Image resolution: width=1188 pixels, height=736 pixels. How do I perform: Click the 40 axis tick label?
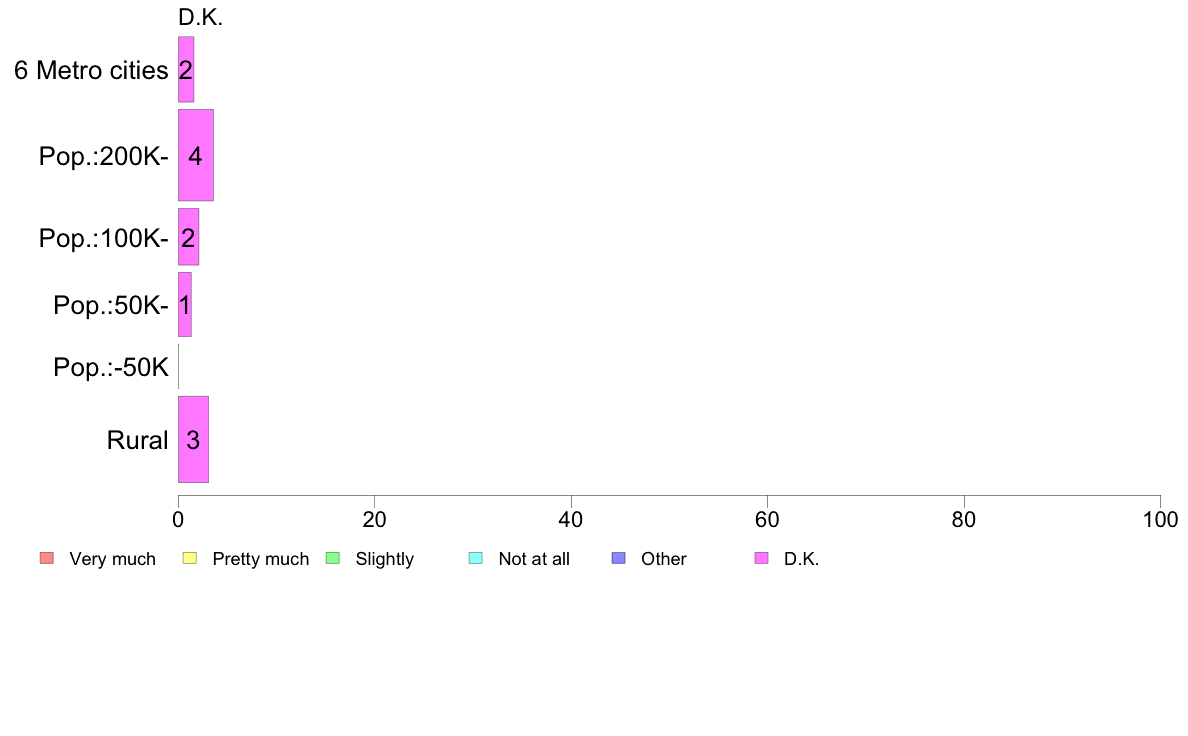coord(571,520)
